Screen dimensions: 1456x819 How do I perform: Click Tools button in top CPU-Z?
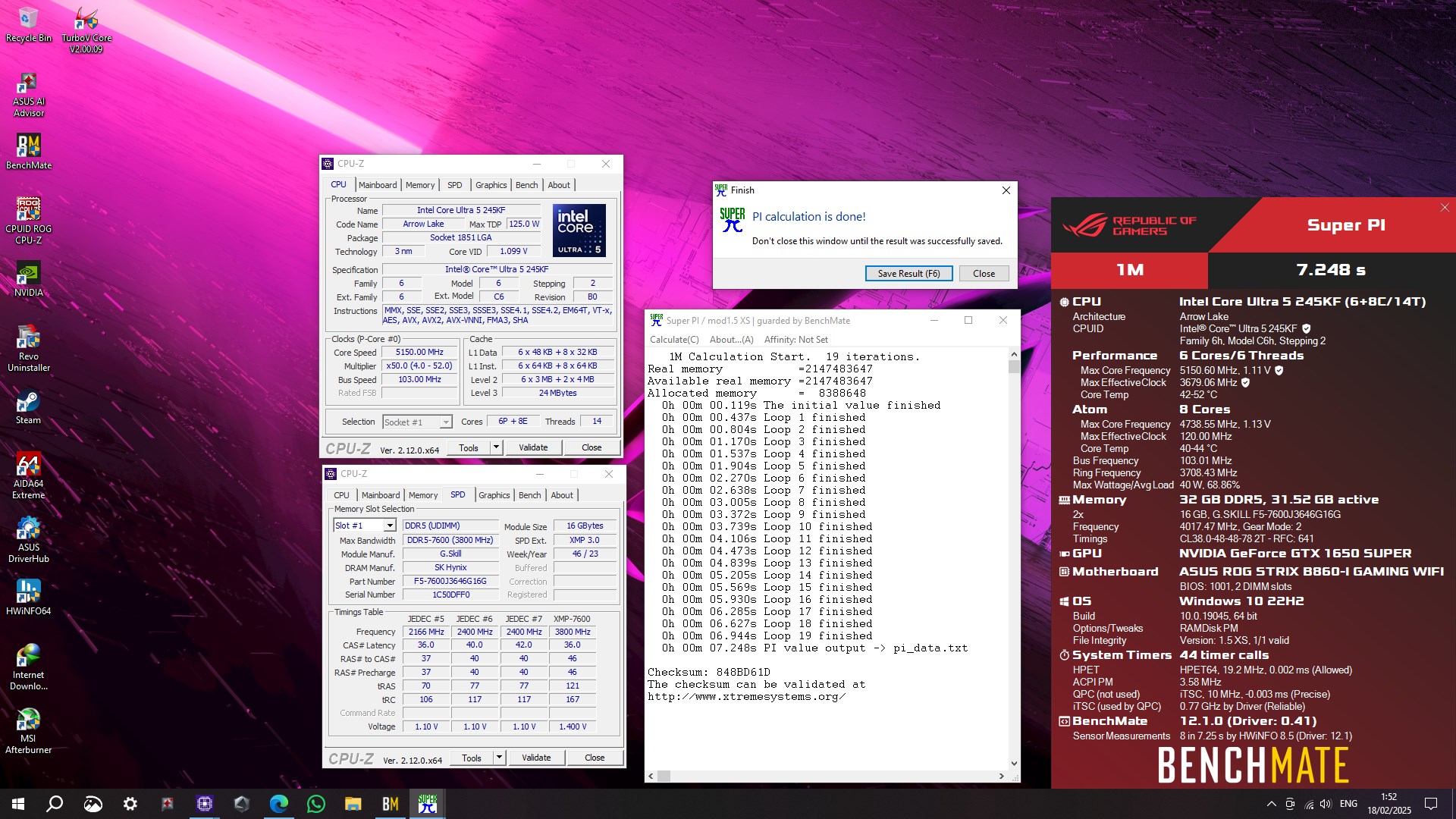(469, 447)
